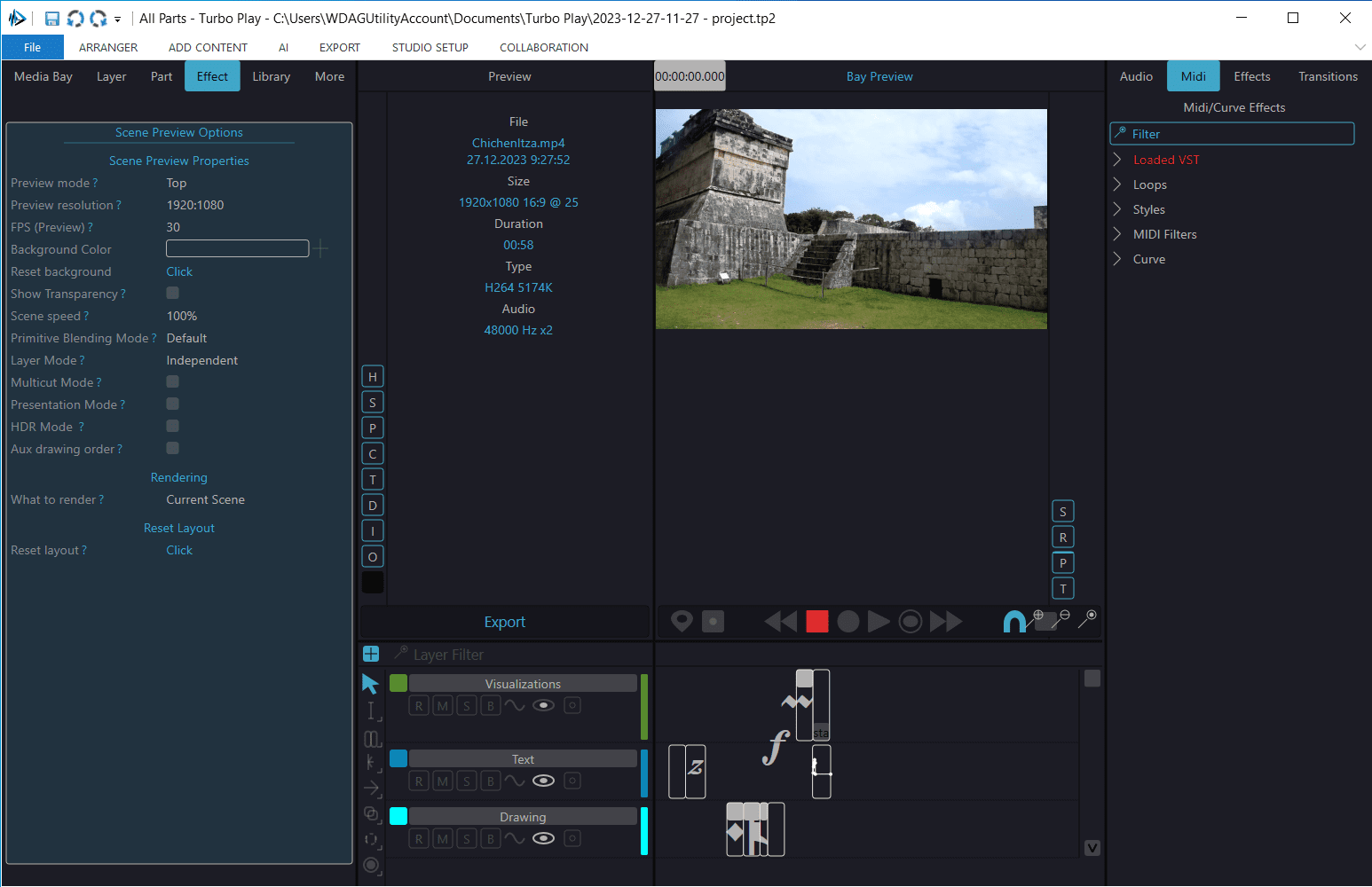The image size is (1372, 887).
Task: Toggle the HDR Mode checkbox
Action: tap(173, 426)
